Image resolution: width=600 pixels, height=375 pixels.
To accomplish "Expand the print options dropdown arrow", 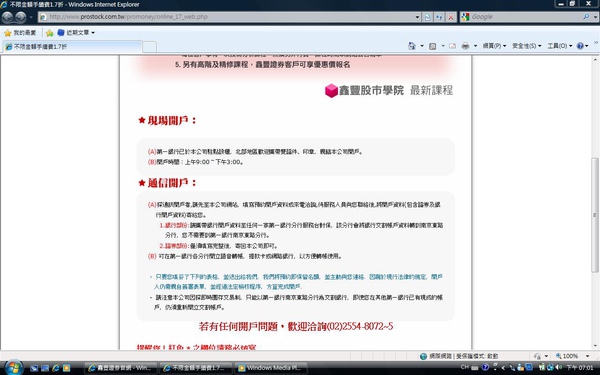I will [x=475, y=46].
